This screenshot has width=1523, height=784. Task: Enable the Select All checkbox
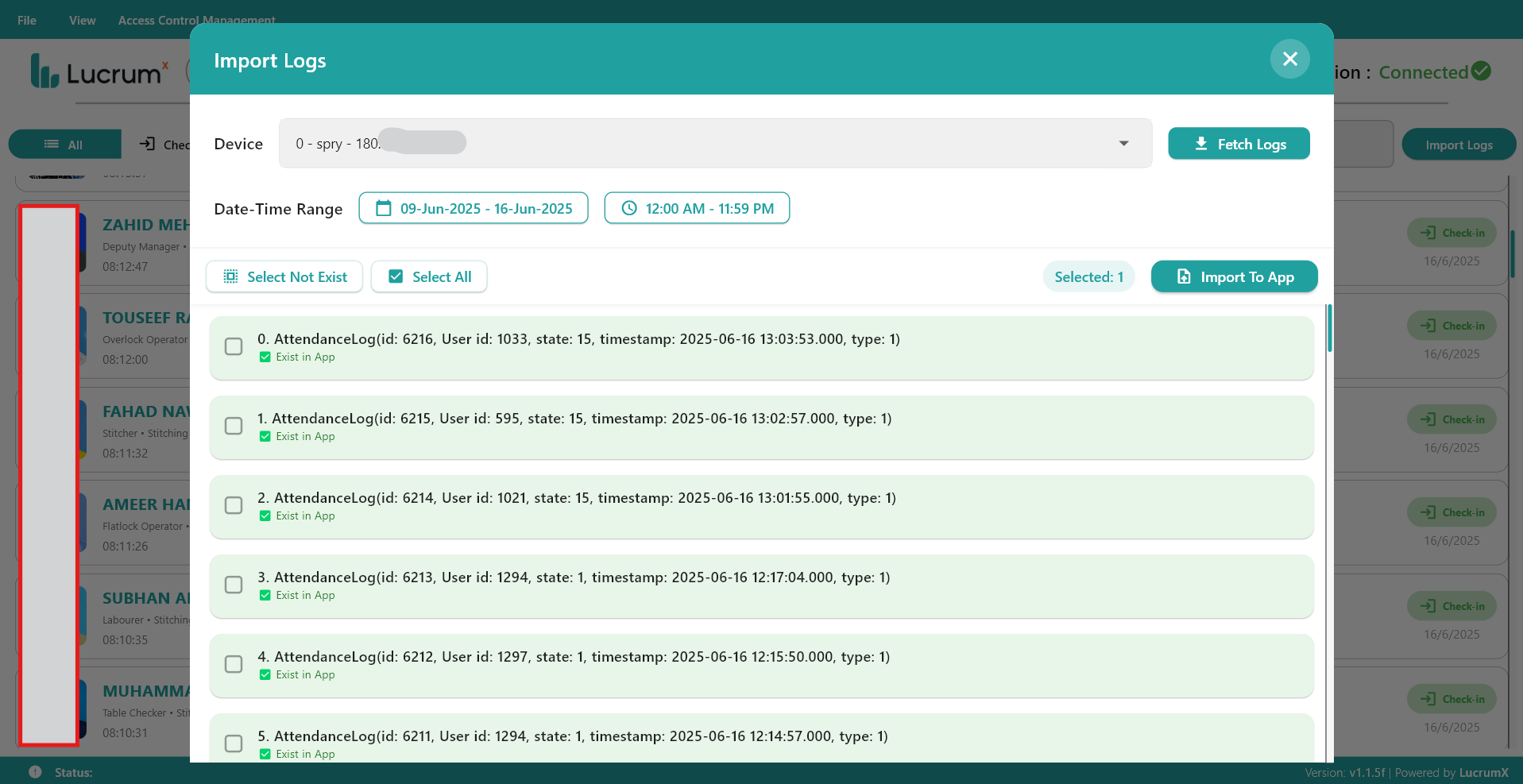tap(395, 276)
